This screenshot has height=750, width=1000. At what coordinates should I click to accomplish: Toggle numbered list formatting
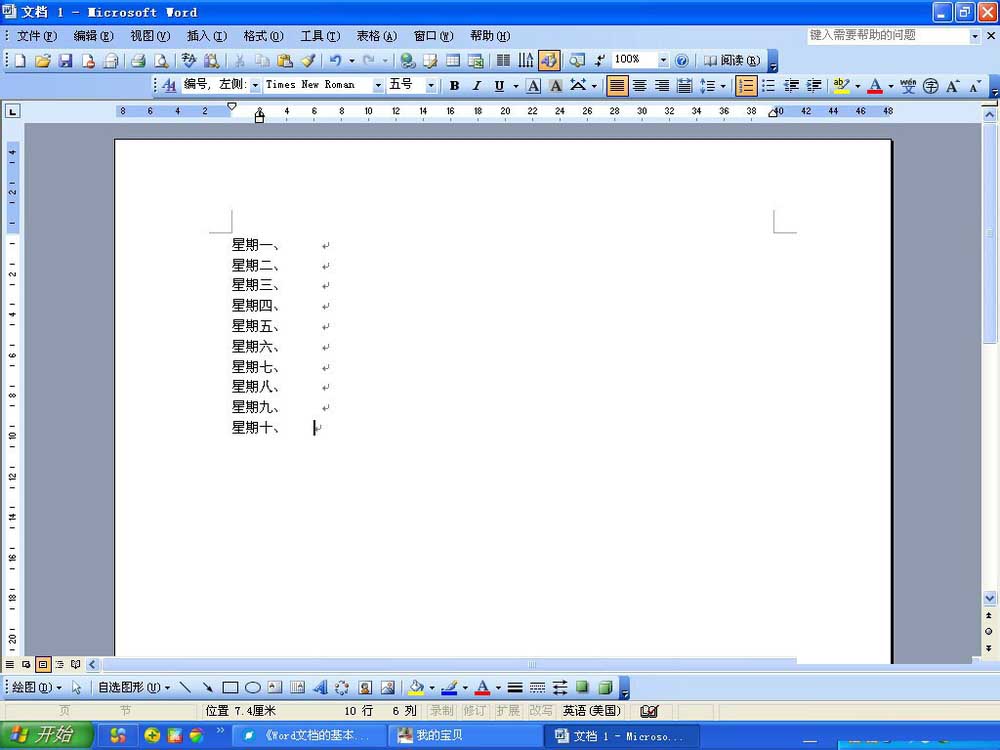pyautogui.click(x=746, y=85)
